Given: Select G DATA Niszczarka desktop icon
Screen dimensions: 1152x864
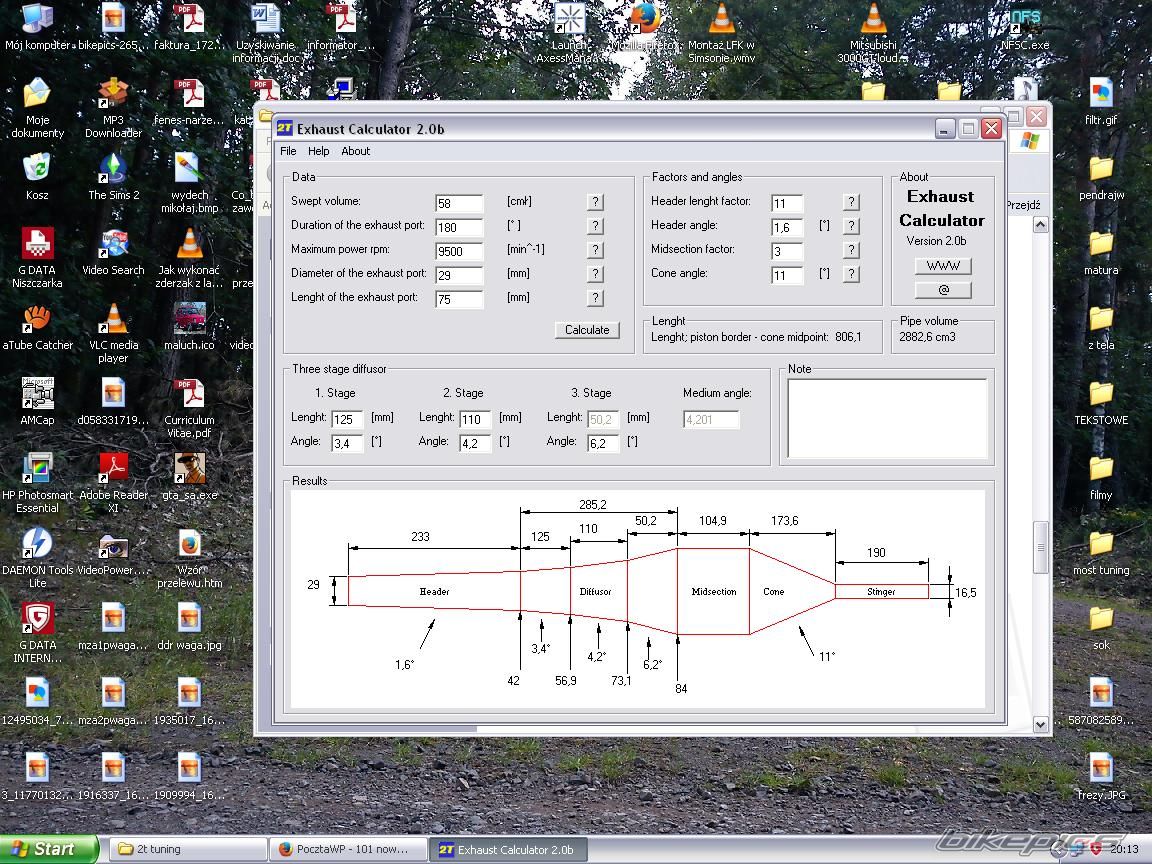Looking at the screenshot, I should click(37, 258).
